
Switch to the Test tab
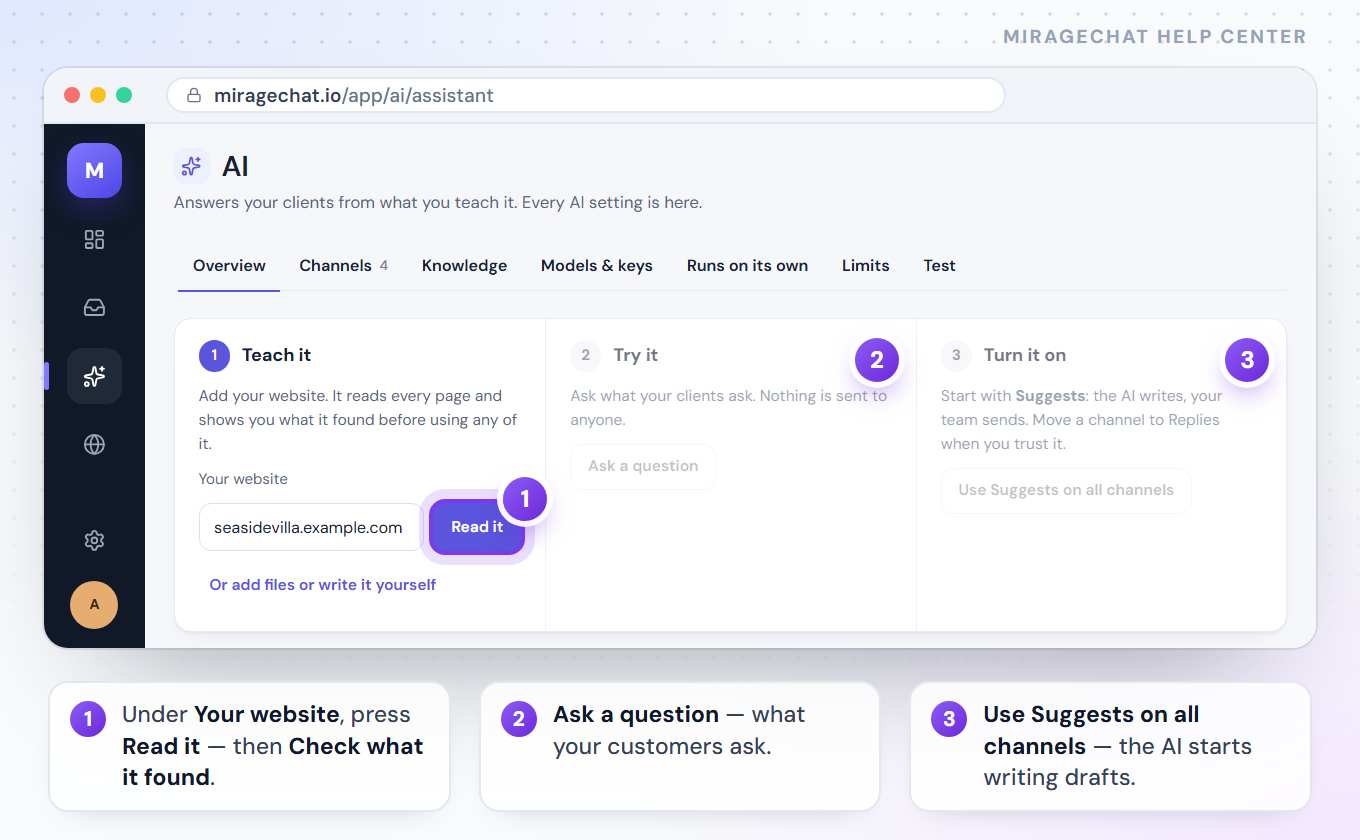(x=939, y=266)
